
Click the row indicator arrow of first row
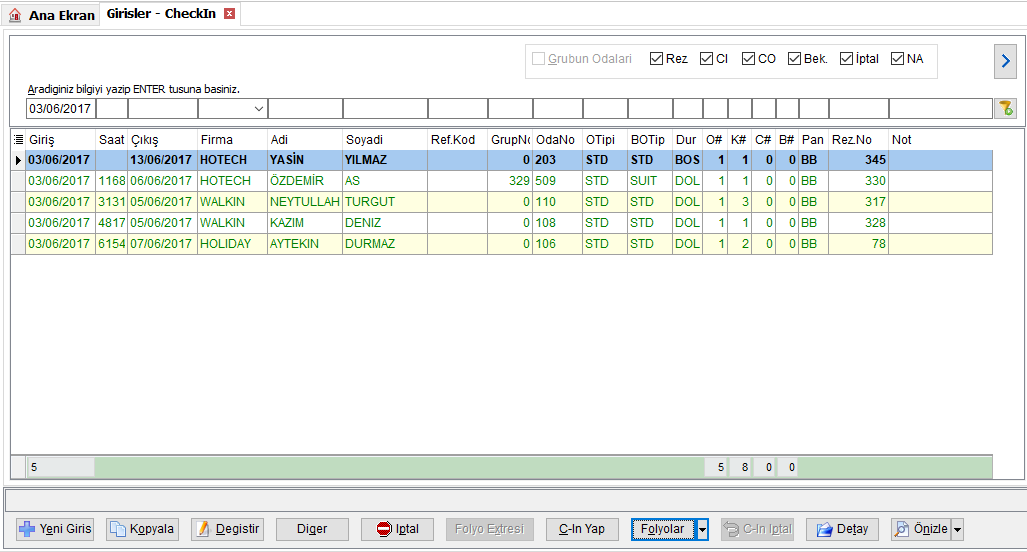click(18, 160)
